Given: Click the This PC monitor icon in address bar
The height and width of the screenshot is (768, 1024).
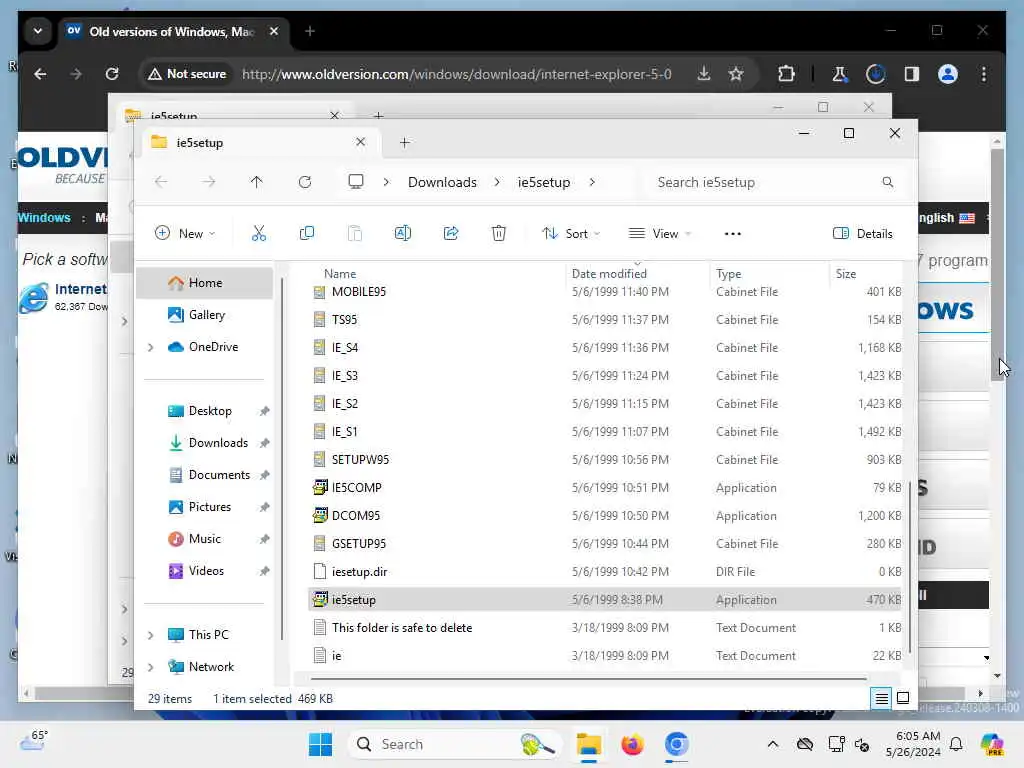Looking at the screenshot, I should click(356, 182).
